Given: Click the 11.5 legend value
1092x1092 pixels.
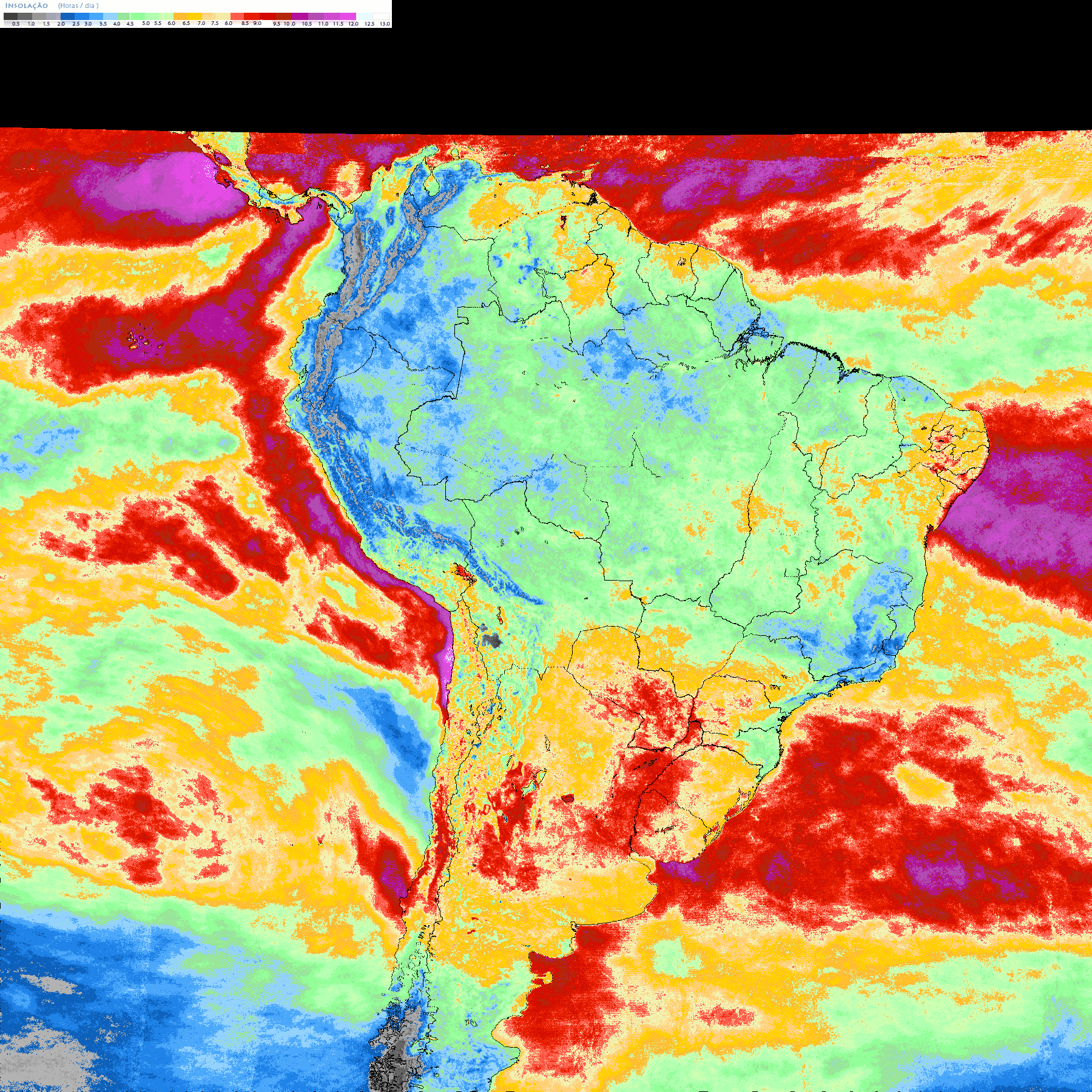Looking at the screenshot, I should click(338, 24).
